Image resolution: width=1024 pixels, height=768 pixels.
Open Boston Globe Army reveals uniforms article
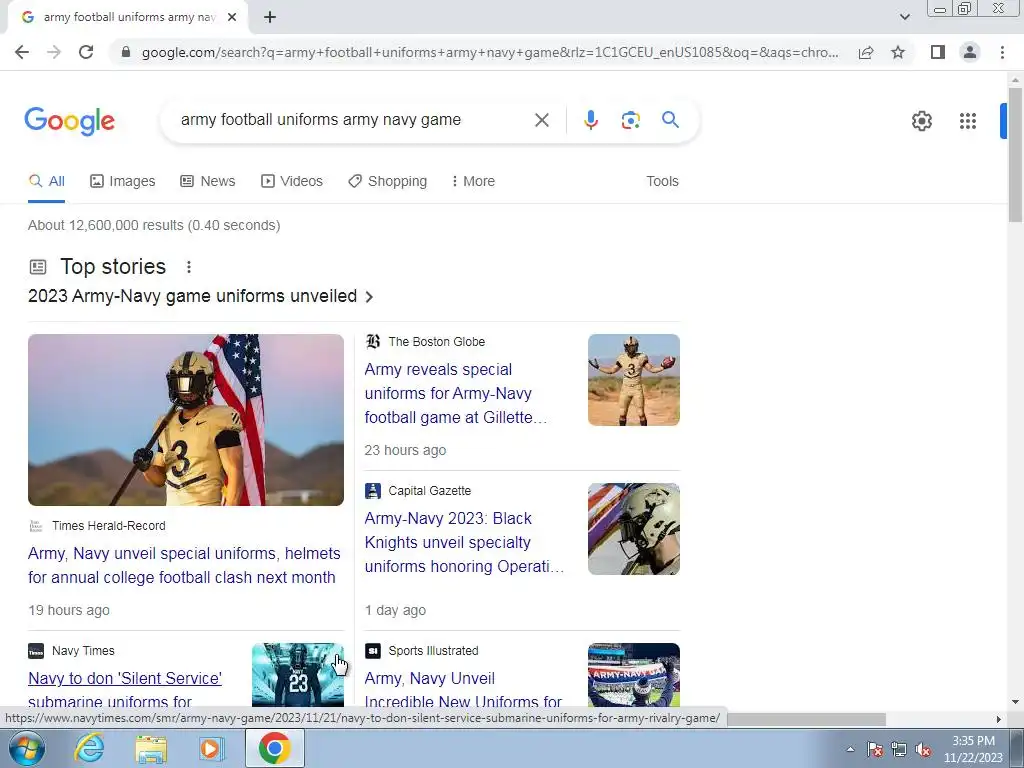[456, 394]
